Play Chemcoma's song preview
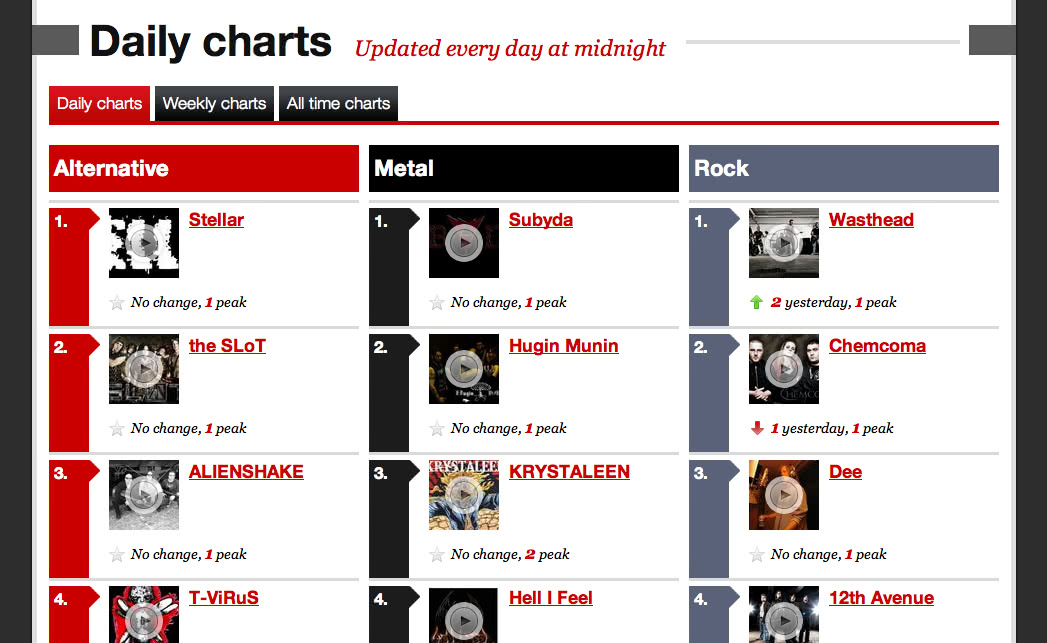The image size is (1047, 643). [783, 369]
